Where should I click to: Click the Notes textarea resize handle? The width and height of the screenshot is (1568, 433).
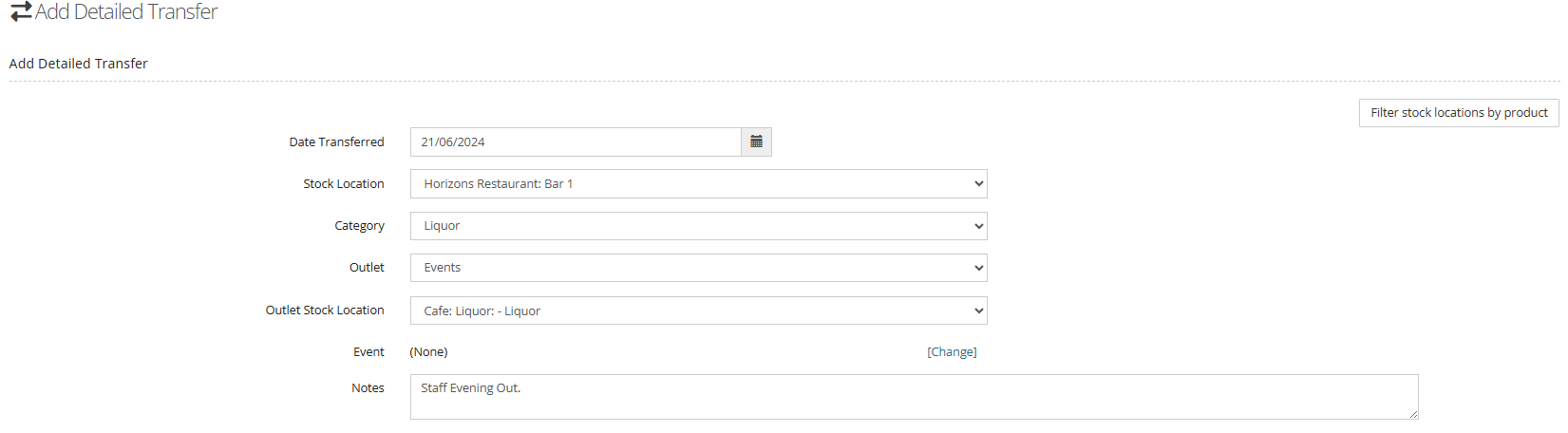[1413, 414]
